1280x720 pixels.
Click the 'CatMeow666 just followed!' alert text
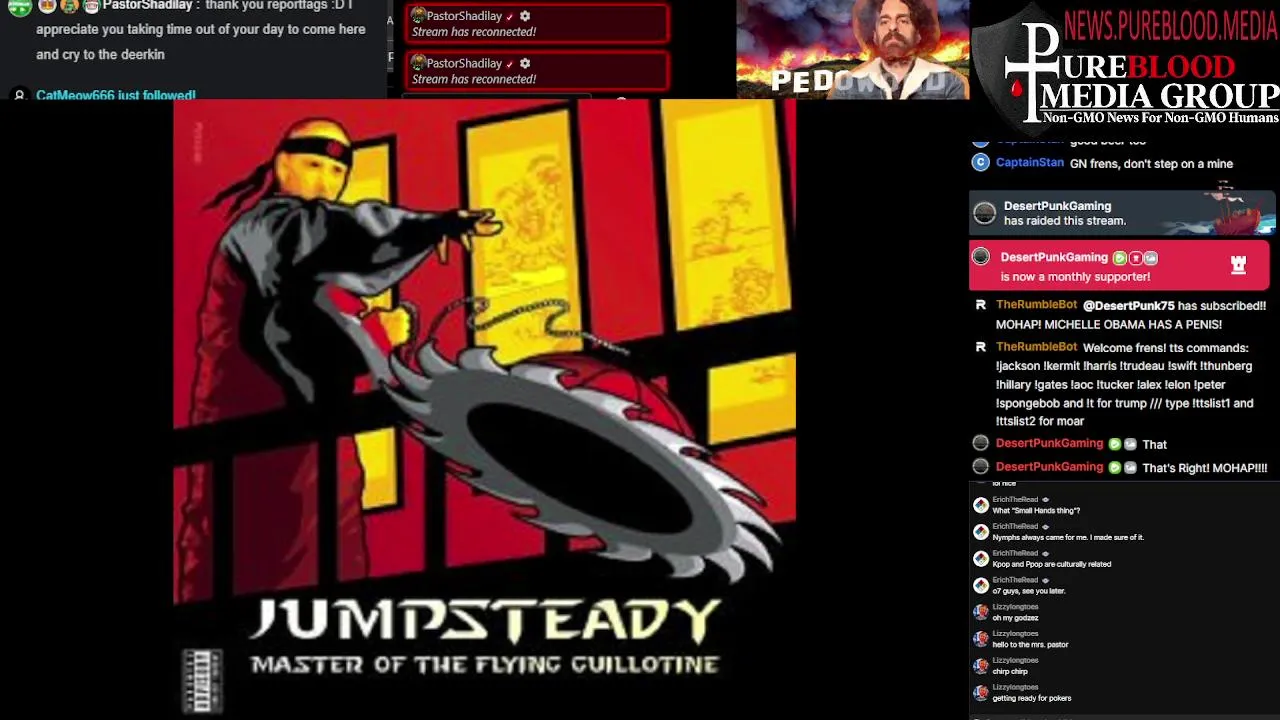click(x=116, y=95)
